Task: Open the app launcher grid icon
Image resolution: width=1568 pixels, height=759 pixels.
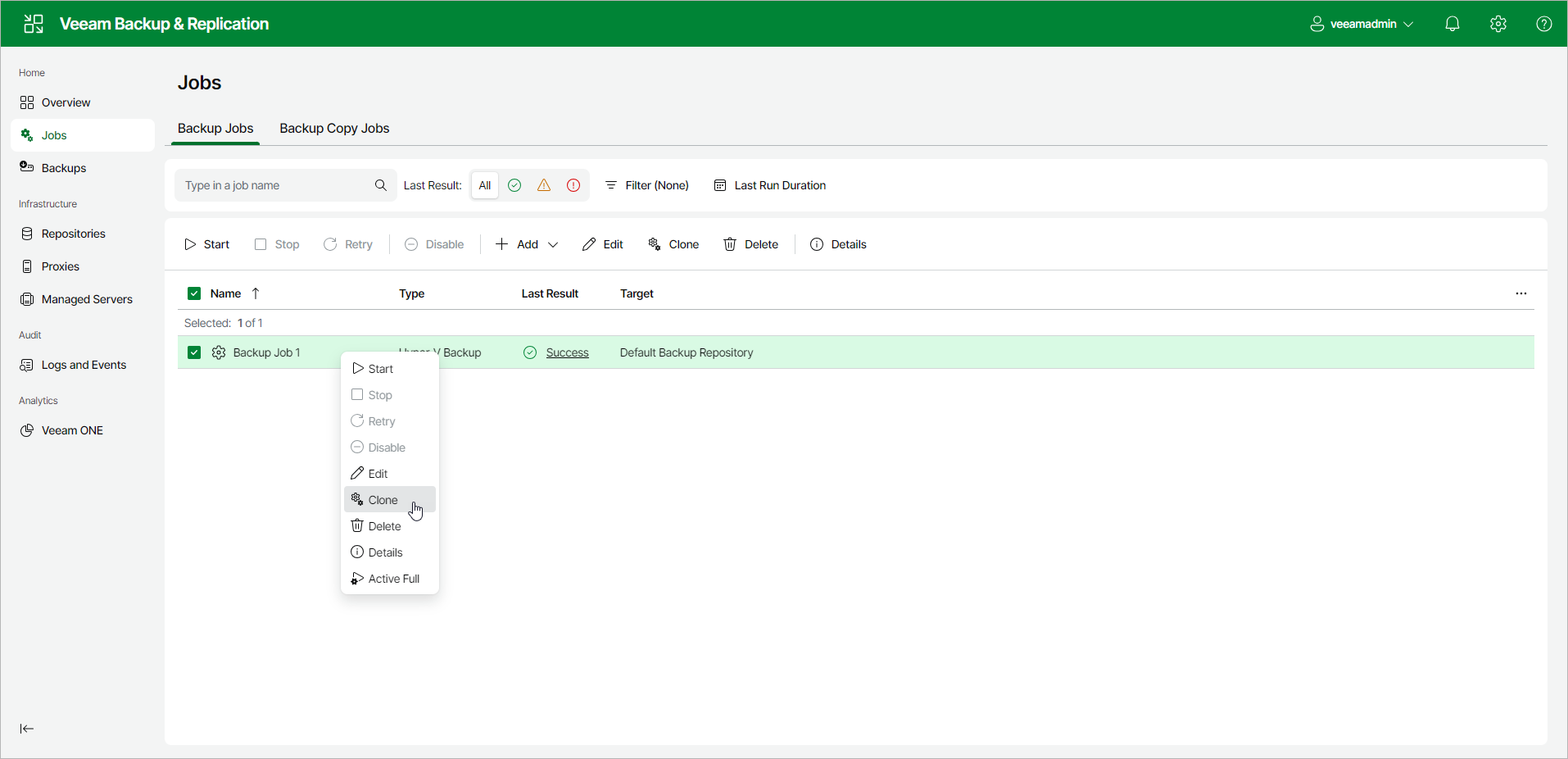Action: [34, 24]
